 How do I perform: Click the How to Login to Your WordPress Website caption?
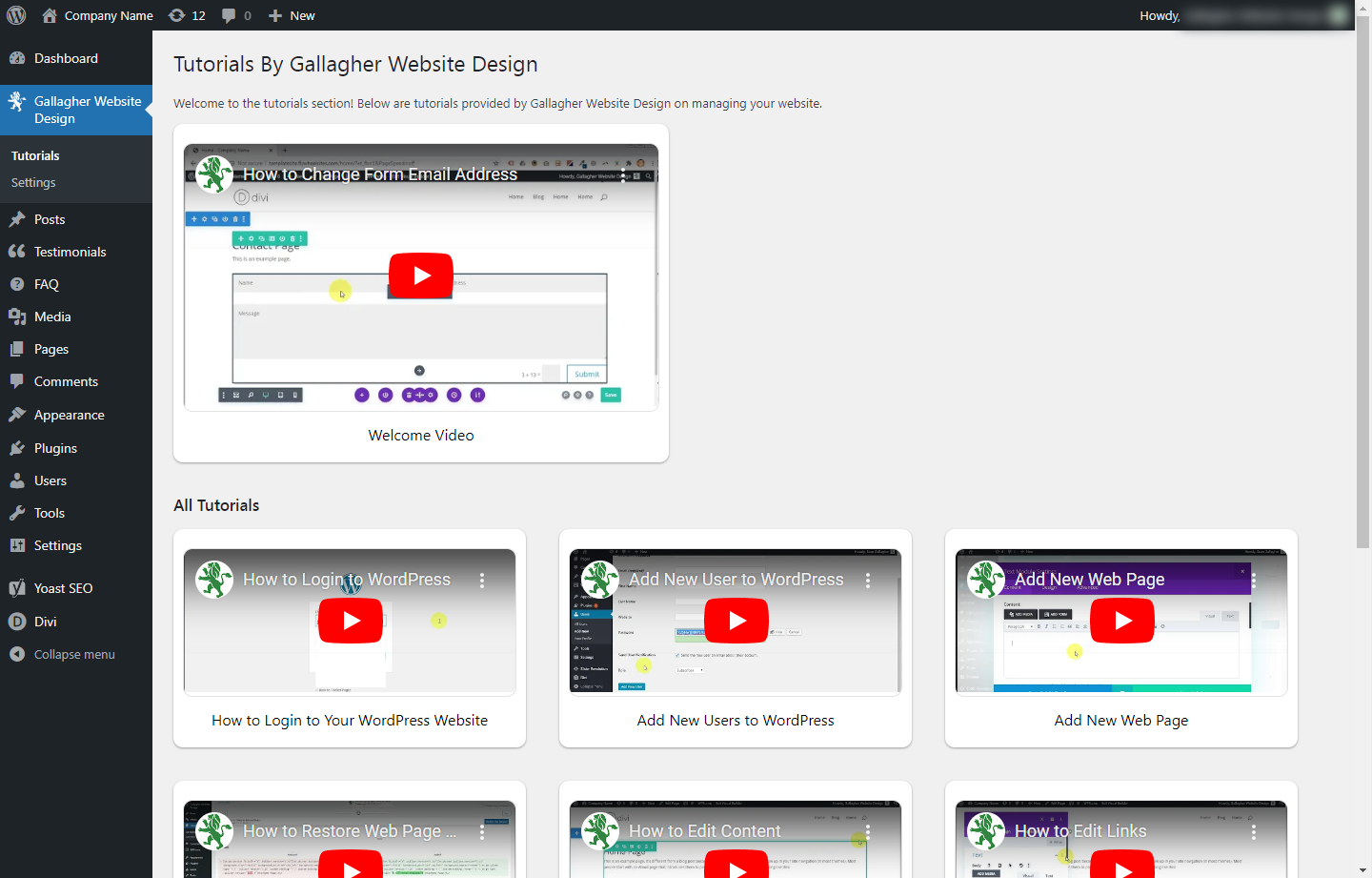tap(350, 721)
